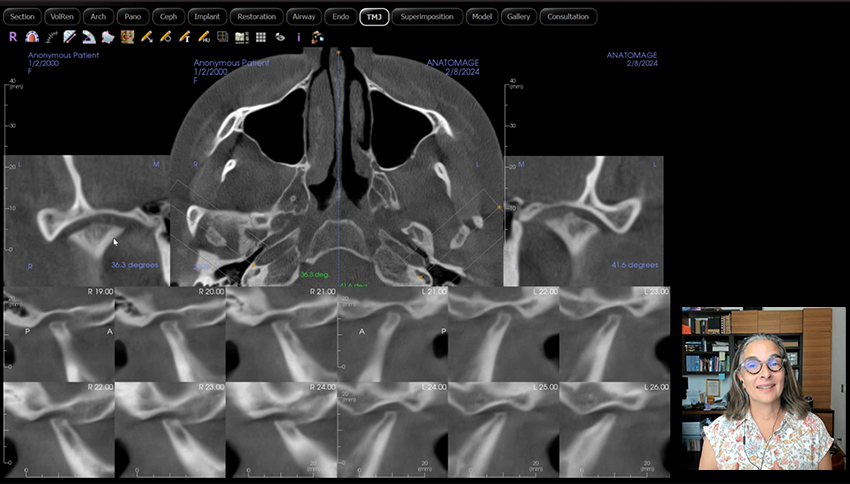
Task: Click the R 23.00 sagittal slice
Action: pyautogui.click(x=170, y=430)
